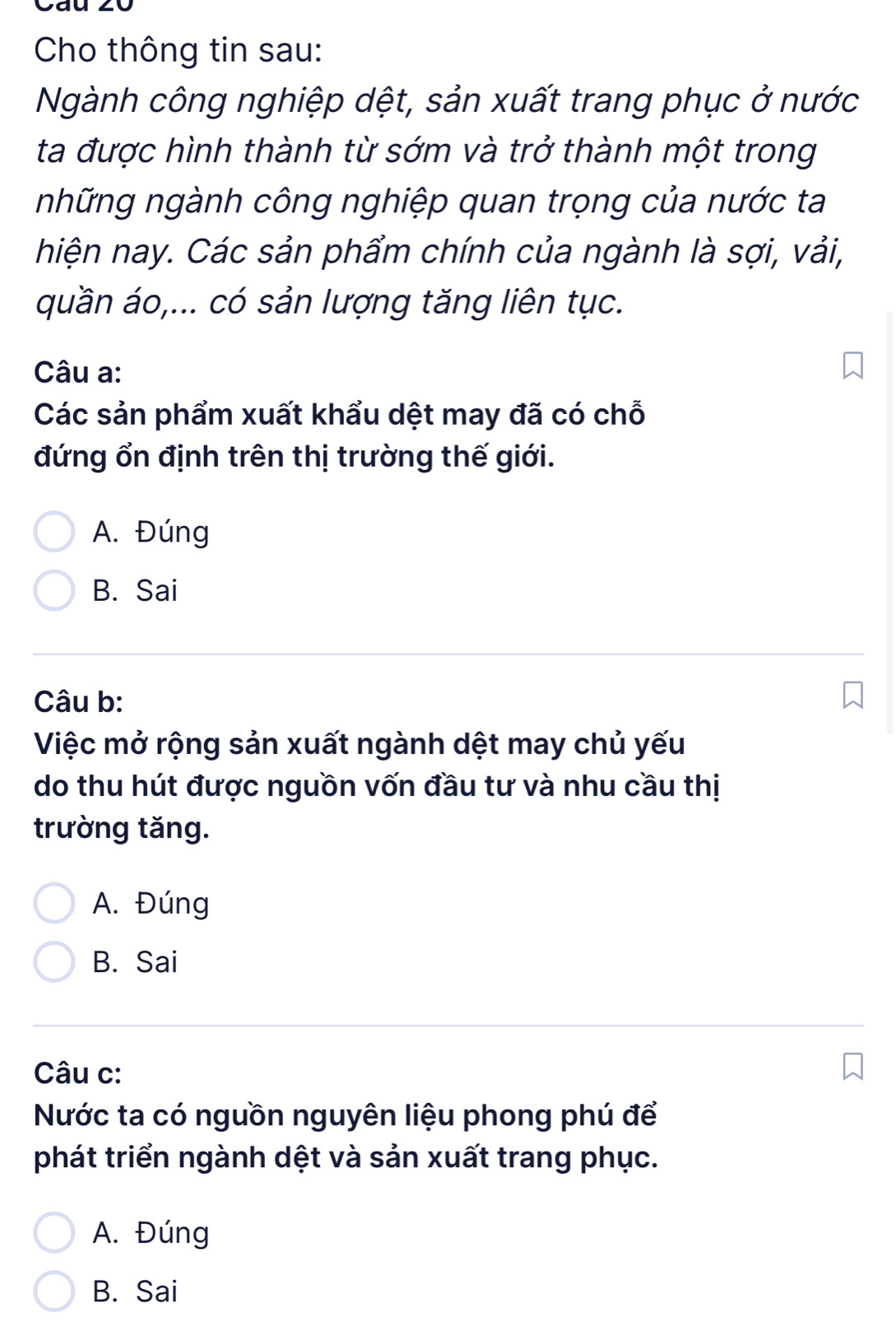This screenshot has height=1327, width=896.
Task: Bookmark question Câu a
Action: [852, 366]
